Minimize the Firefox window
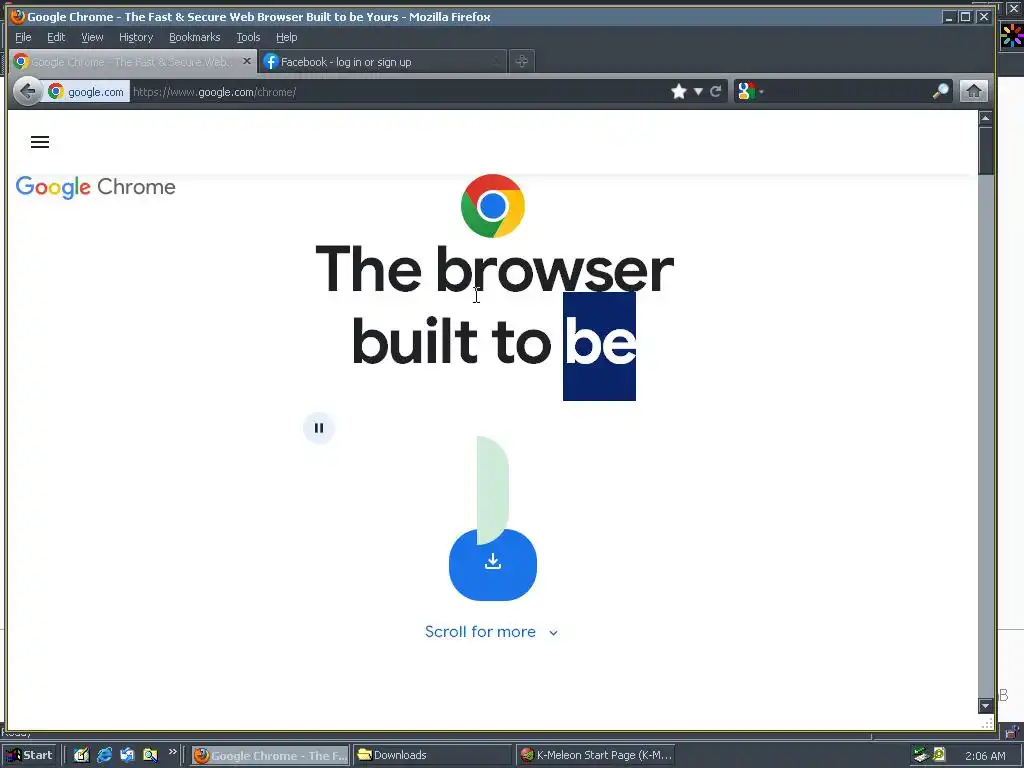Screen dimensions: 1024x768 tap(949, 17)
